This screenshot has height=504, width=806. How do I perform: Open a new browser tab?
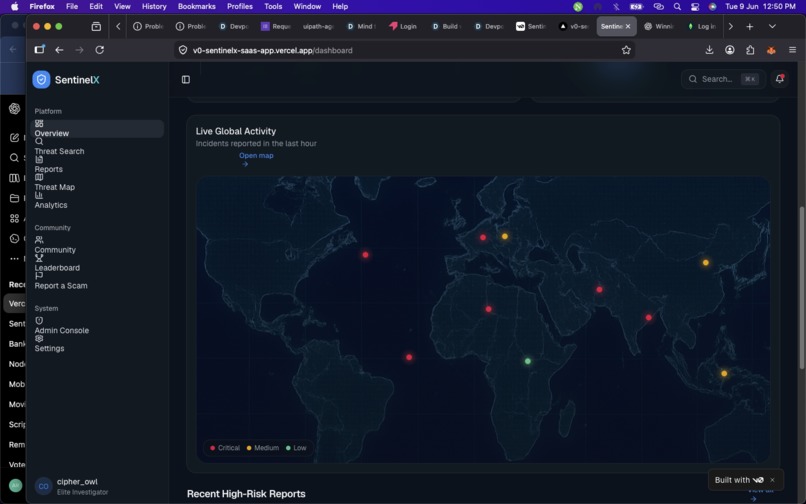click(x=749, y=26)
